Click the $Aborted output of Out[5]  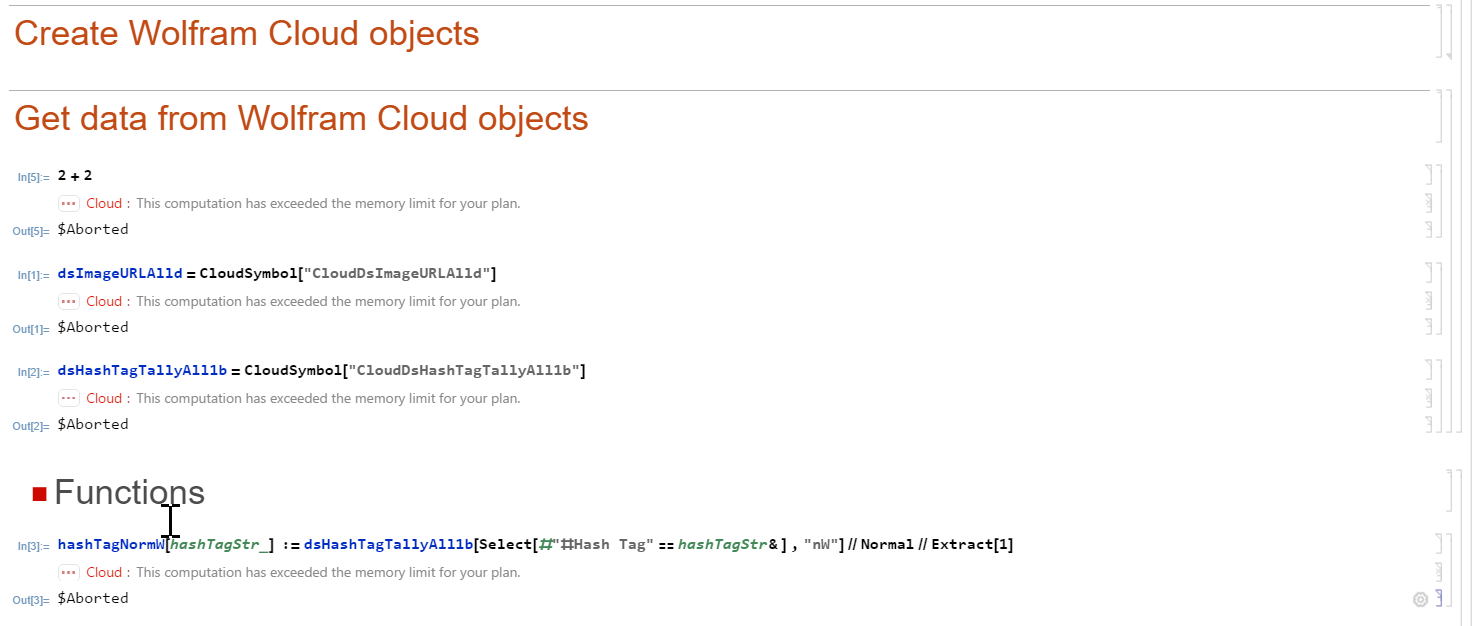[93, 229]
